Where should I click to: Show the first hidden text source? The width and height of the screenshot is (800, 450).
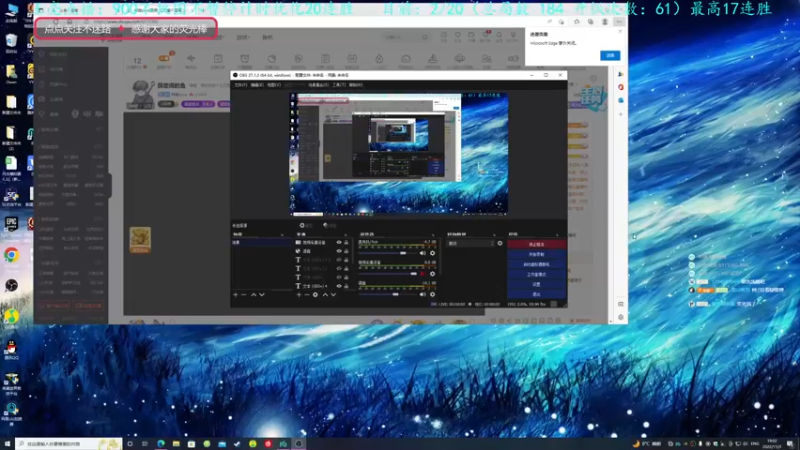339,260
